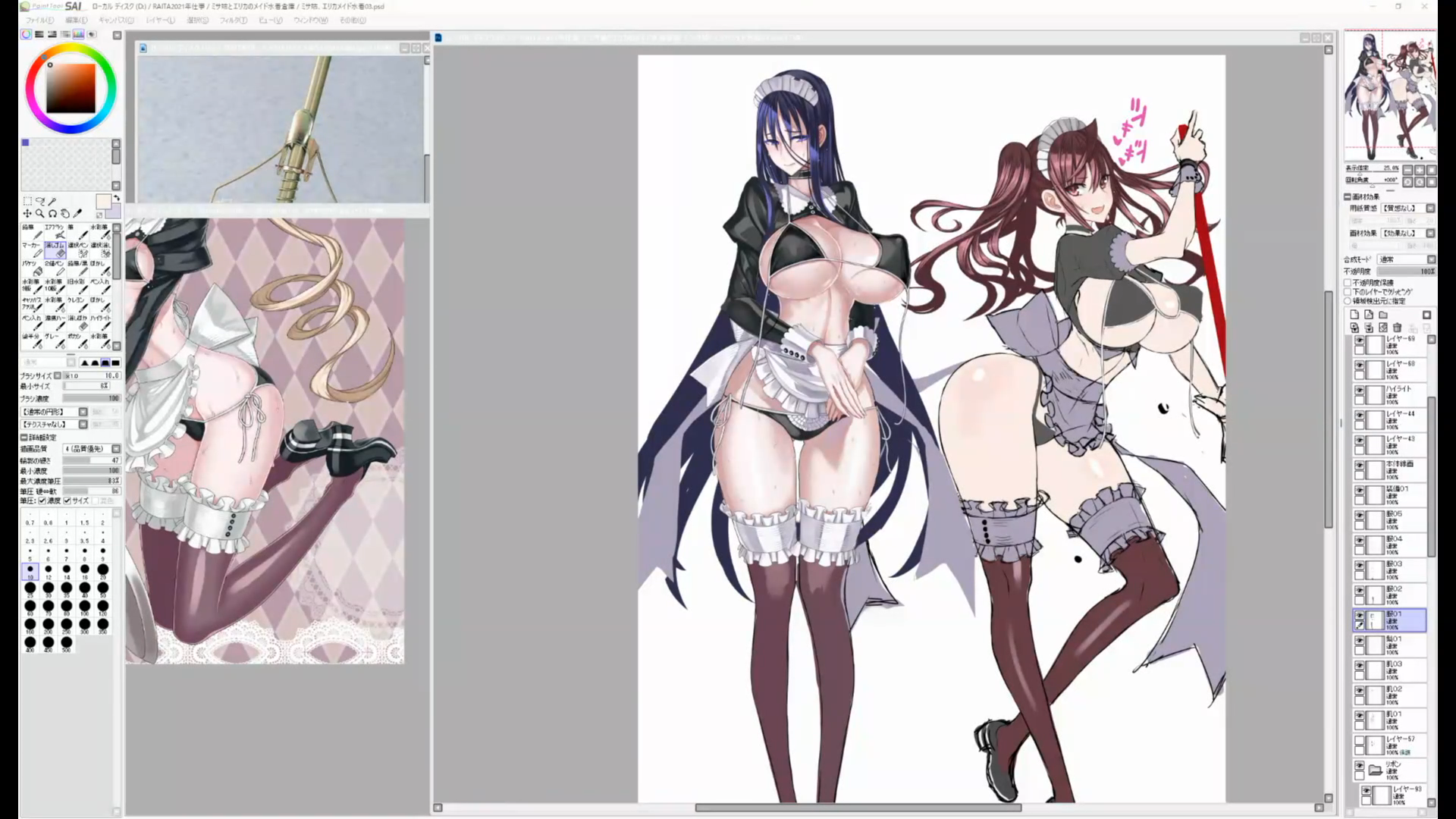The width and height of the screenshot is (1456, 819).
Task: Choose the 2値ペン binary pen tool
Action: tap(55, 268)
